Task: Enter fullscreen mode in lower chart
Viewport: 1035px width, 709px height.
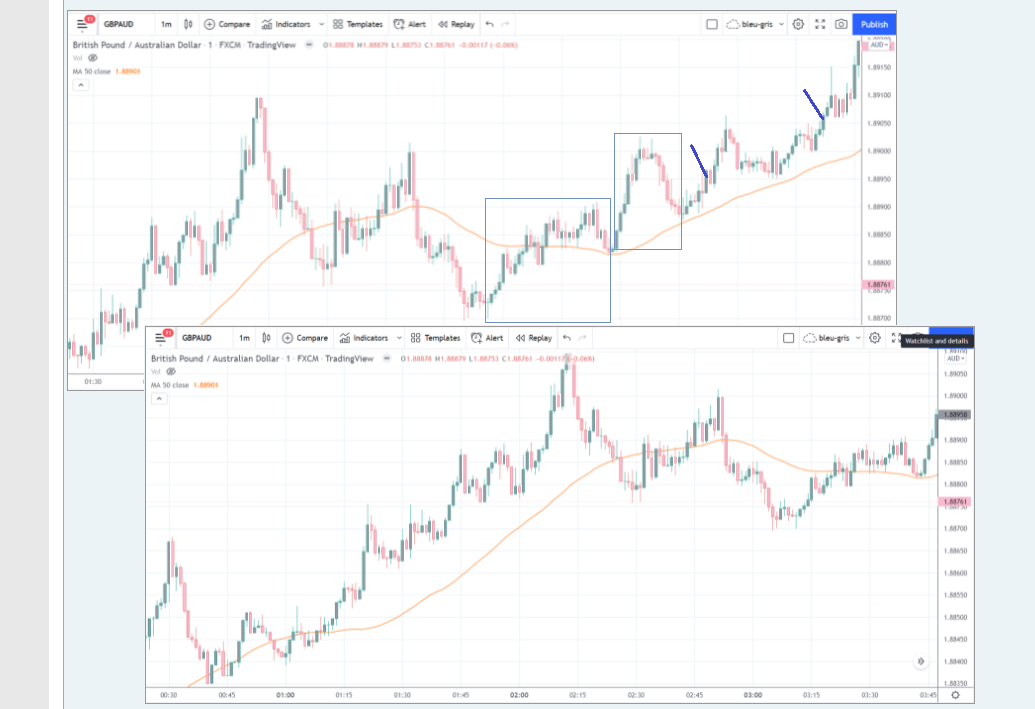Action: (x=896, y=338)
